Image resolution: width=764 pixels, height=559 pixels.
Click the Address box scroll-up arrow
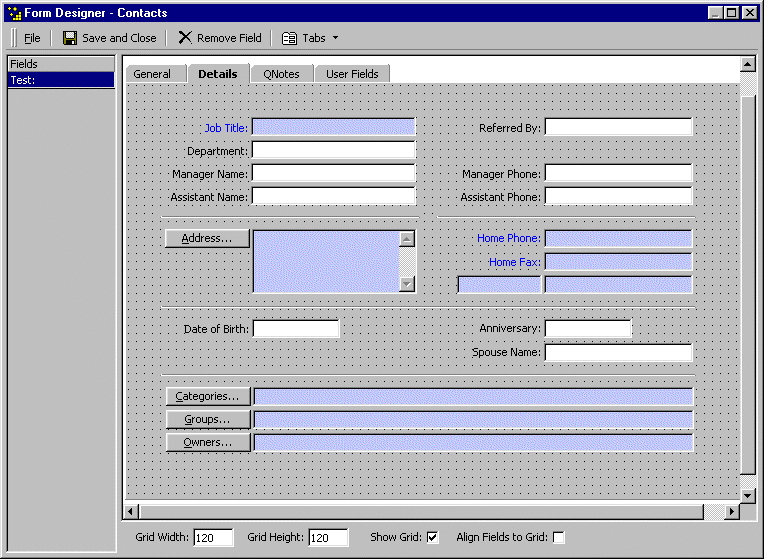click(407, 239)
